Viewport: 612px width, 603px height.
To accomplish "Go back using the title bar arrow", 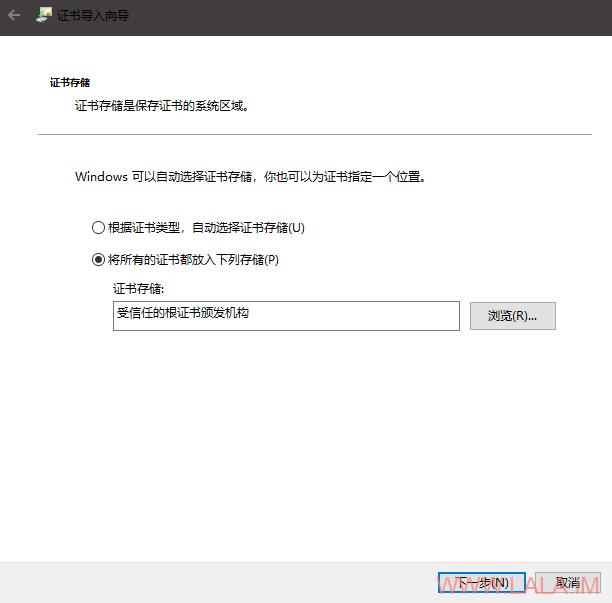I will [14, 16].
